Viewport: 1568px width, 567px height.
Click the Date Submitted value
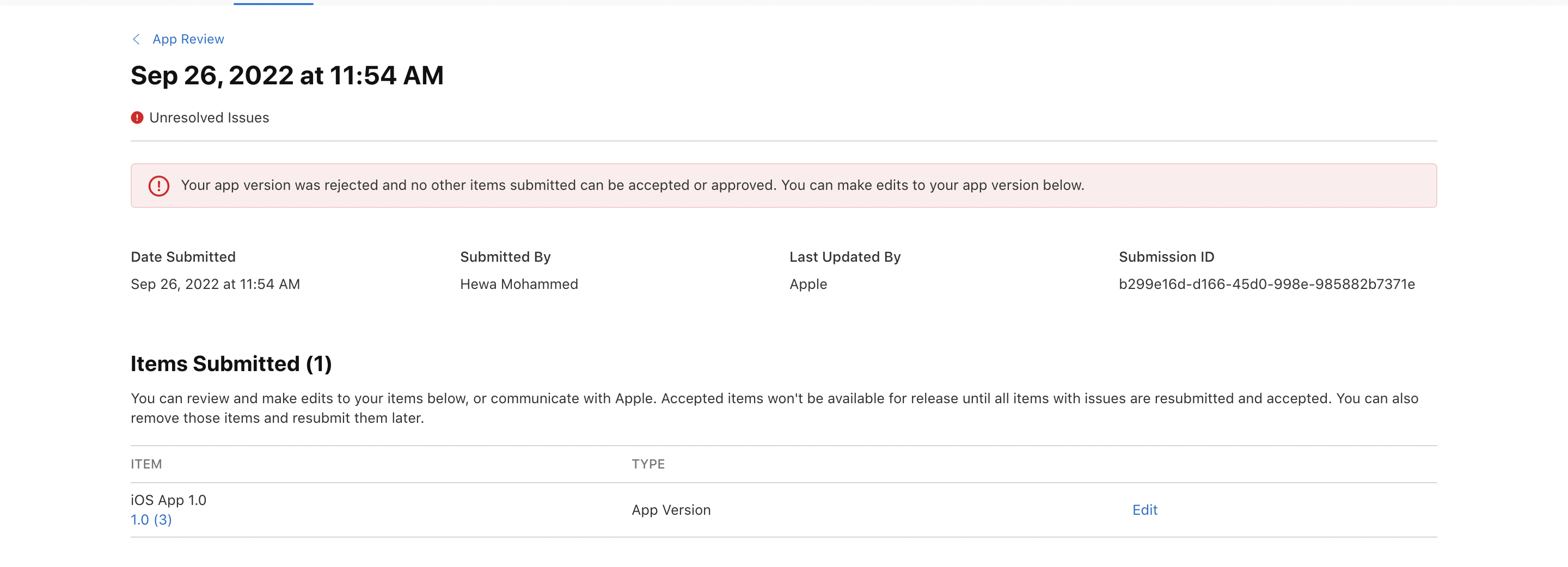coord(215,284)
